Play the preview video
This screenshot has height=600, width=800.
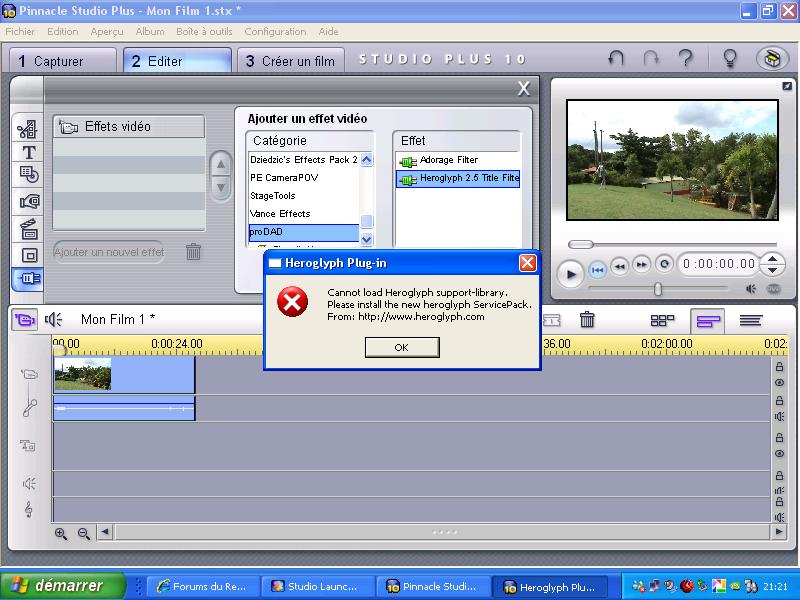570,274
